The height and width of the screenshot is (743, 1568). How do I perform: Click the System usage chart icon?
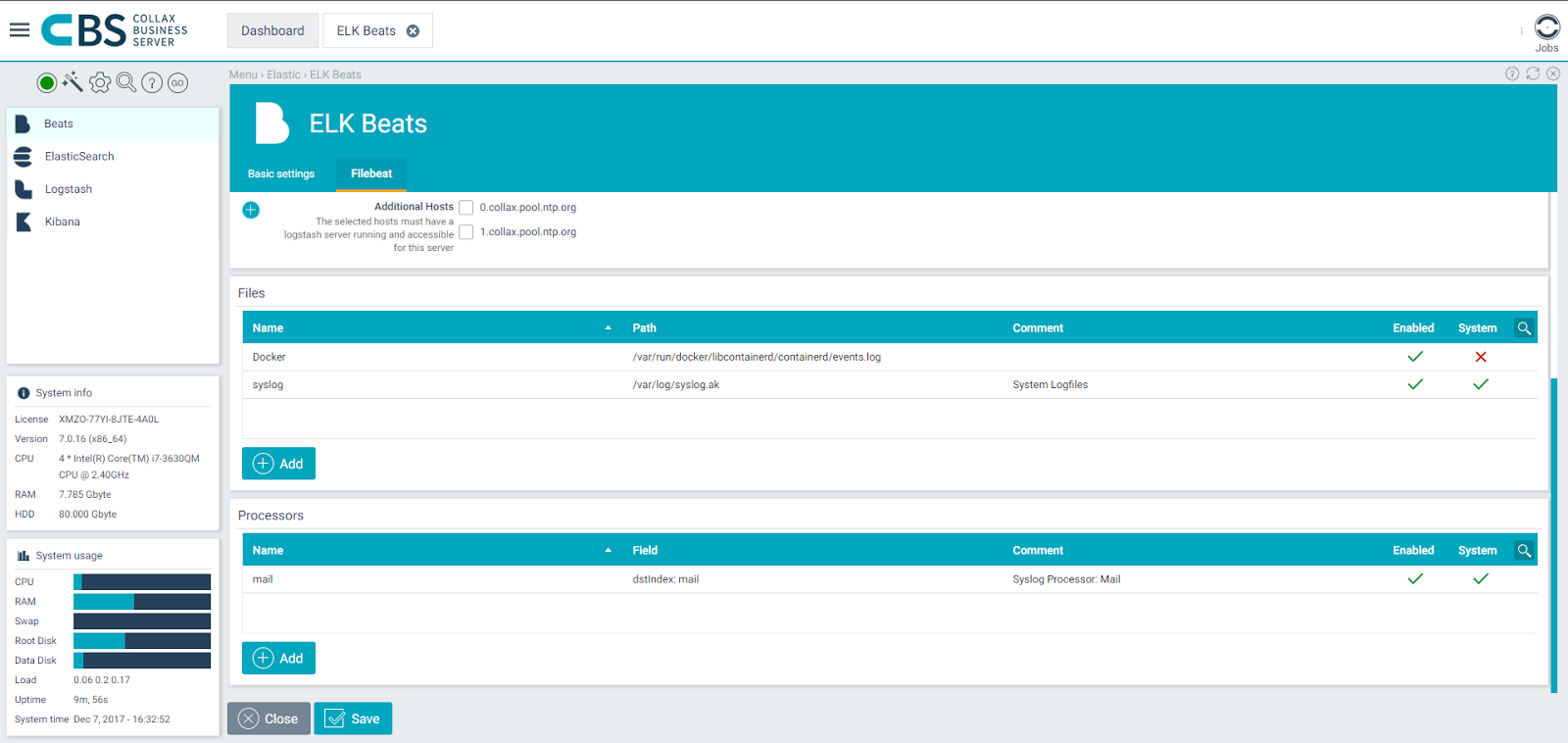pos(24,556)
